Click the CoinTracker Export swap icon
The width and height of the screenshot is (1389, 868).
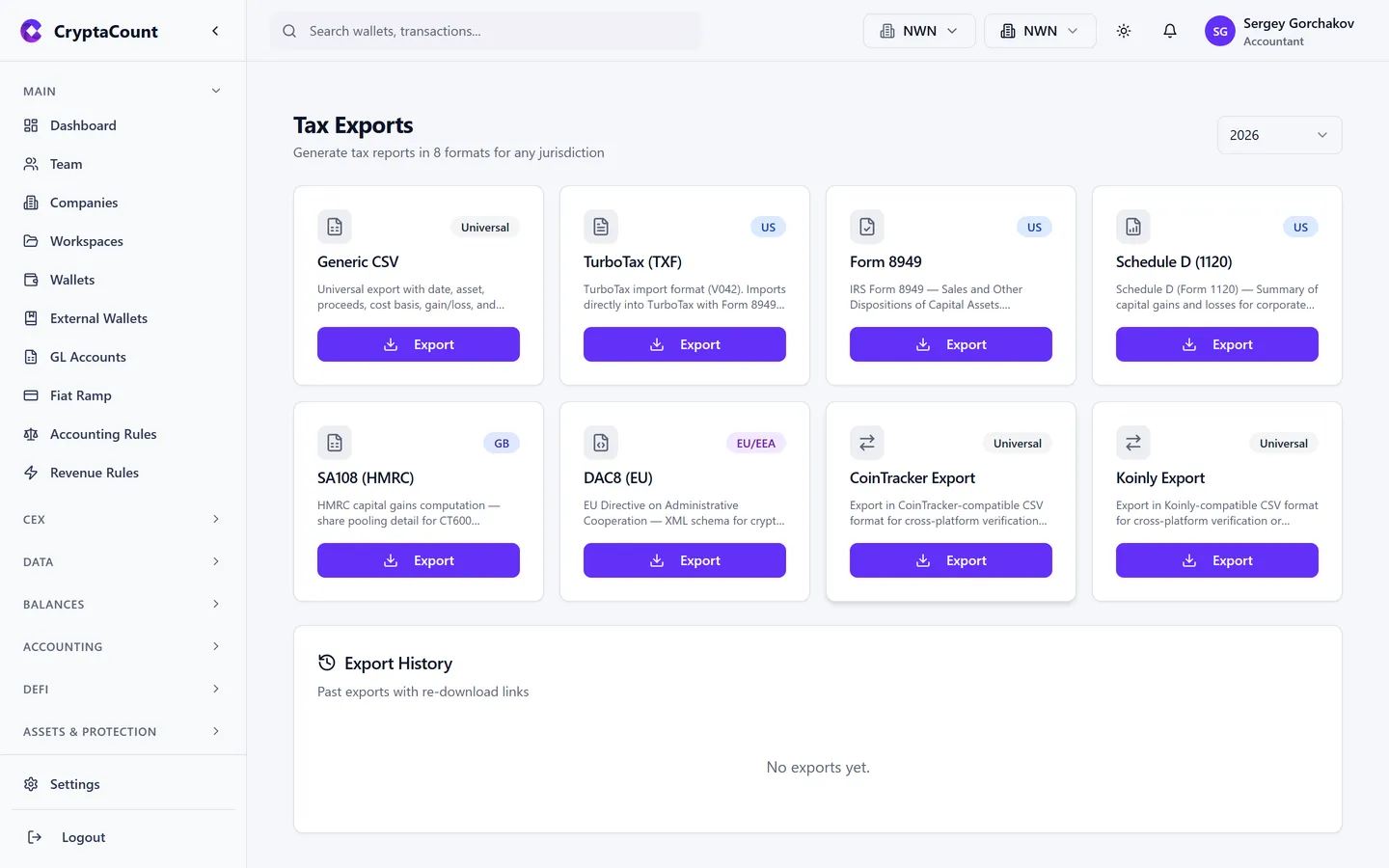pos(867,443)
